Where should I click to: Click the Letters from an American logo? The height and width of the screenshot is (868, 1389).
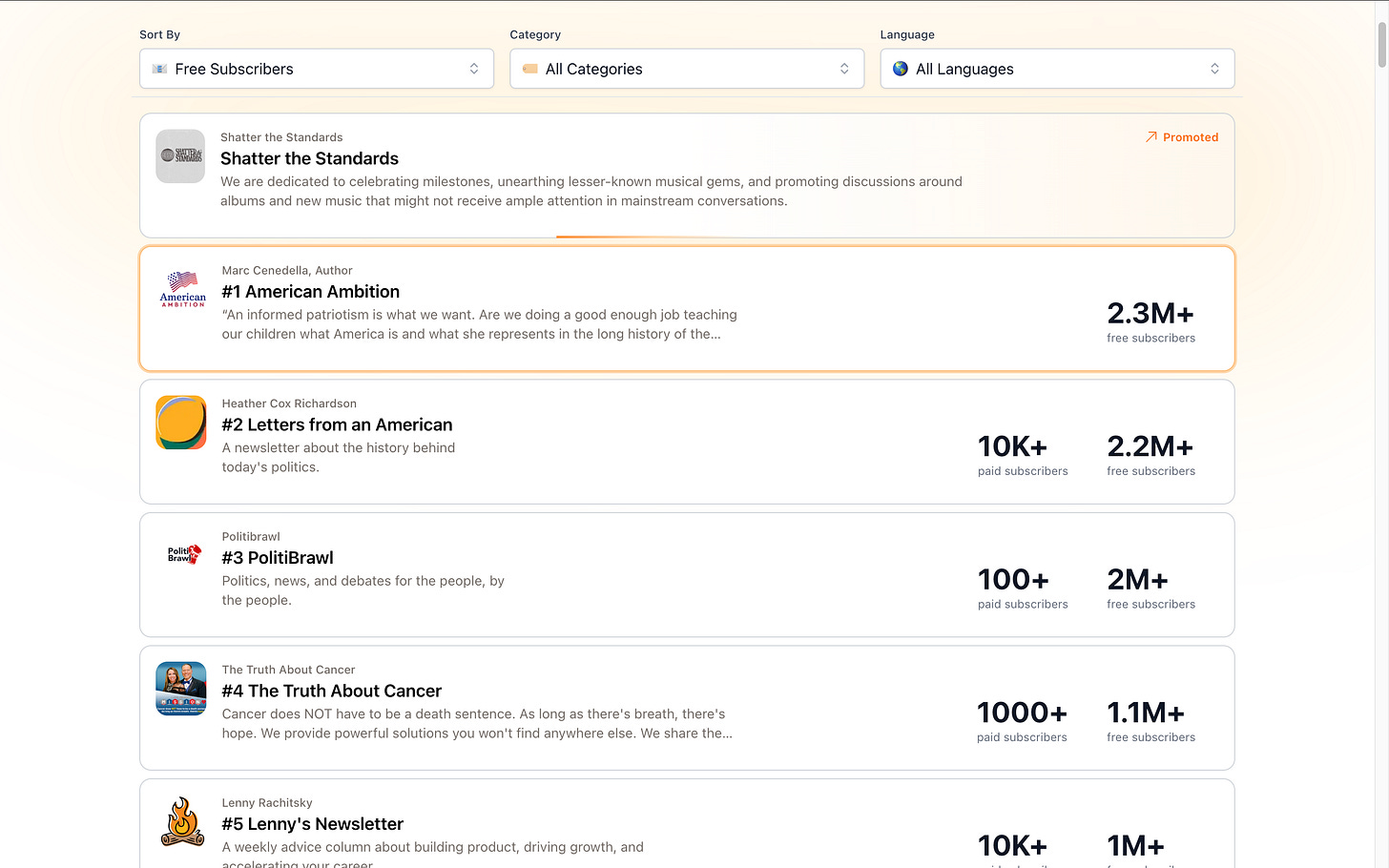click(x=181, y=423)
